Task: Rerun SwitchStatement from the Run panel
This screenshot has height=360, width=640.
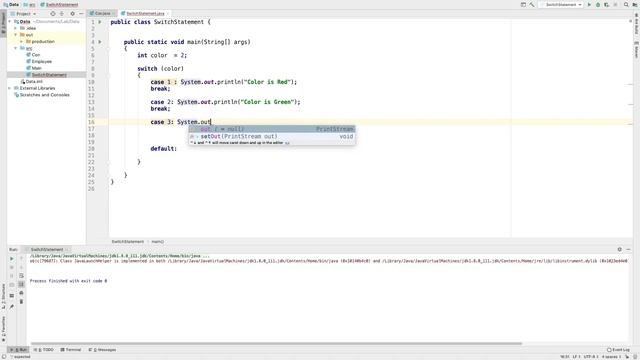Action: (11, 259)
